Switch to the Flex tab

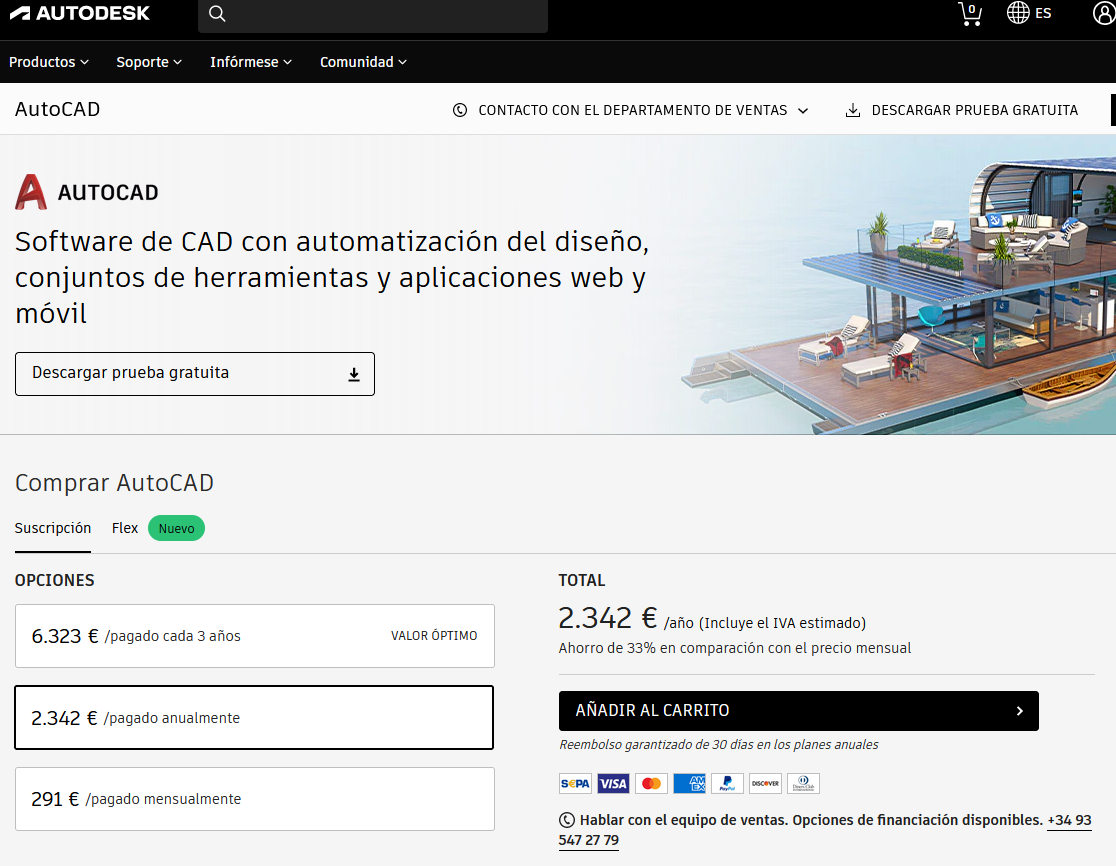[x=125, y=528]
